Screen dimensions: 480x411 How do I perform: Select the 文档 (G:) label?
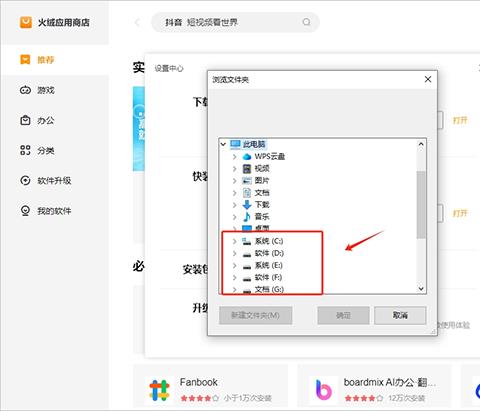click(269, 289)
